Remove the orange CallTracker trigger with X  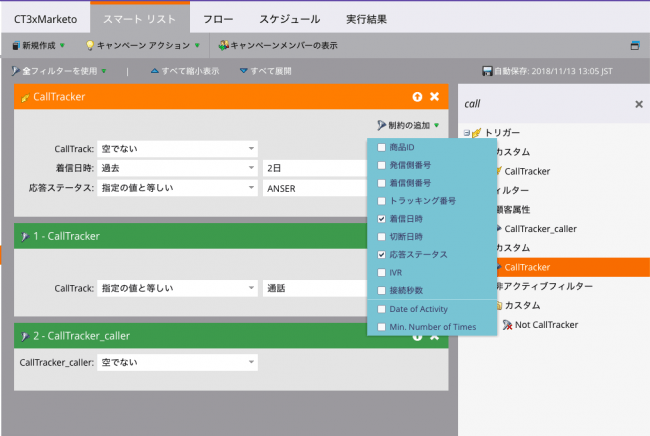point(434,97)
